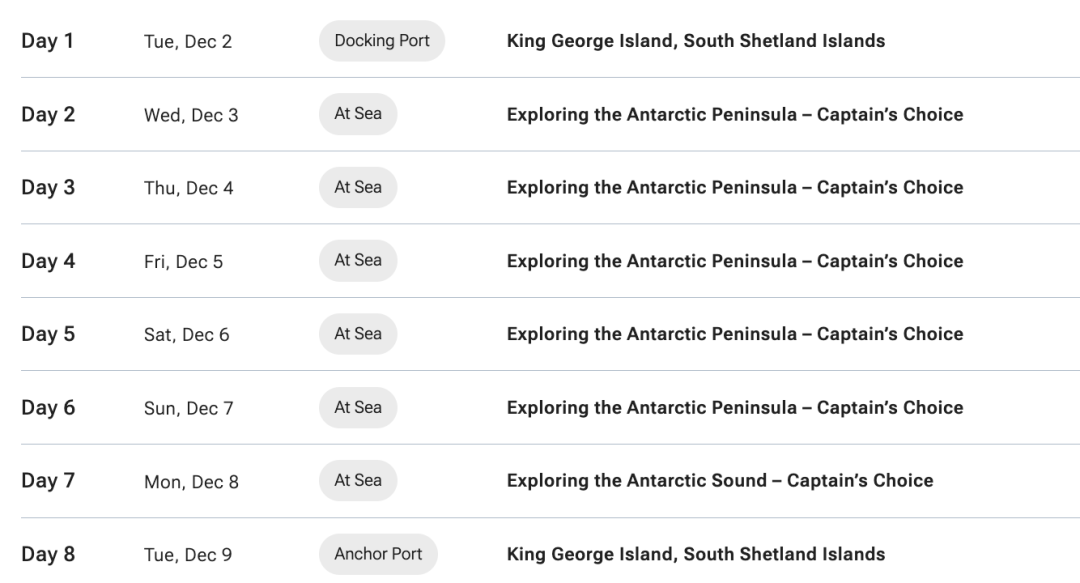Select the date Tue, Dec 9

188,555
